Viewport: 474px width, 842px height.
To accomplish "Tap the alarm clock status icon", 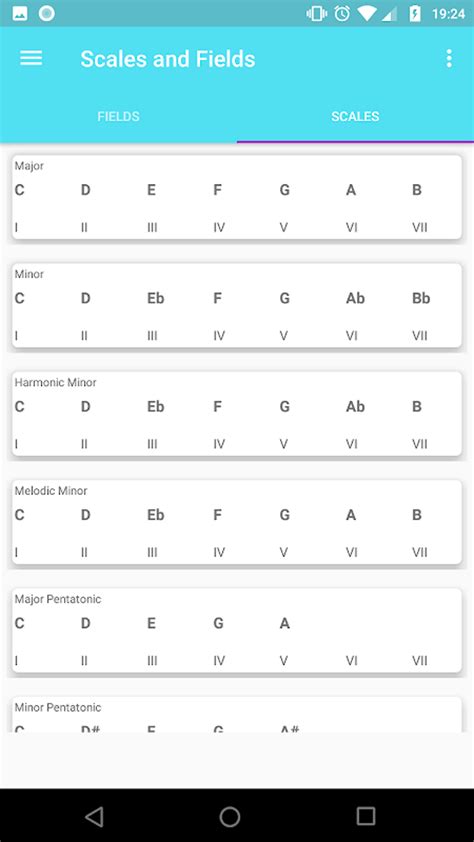I will point(342,13).
